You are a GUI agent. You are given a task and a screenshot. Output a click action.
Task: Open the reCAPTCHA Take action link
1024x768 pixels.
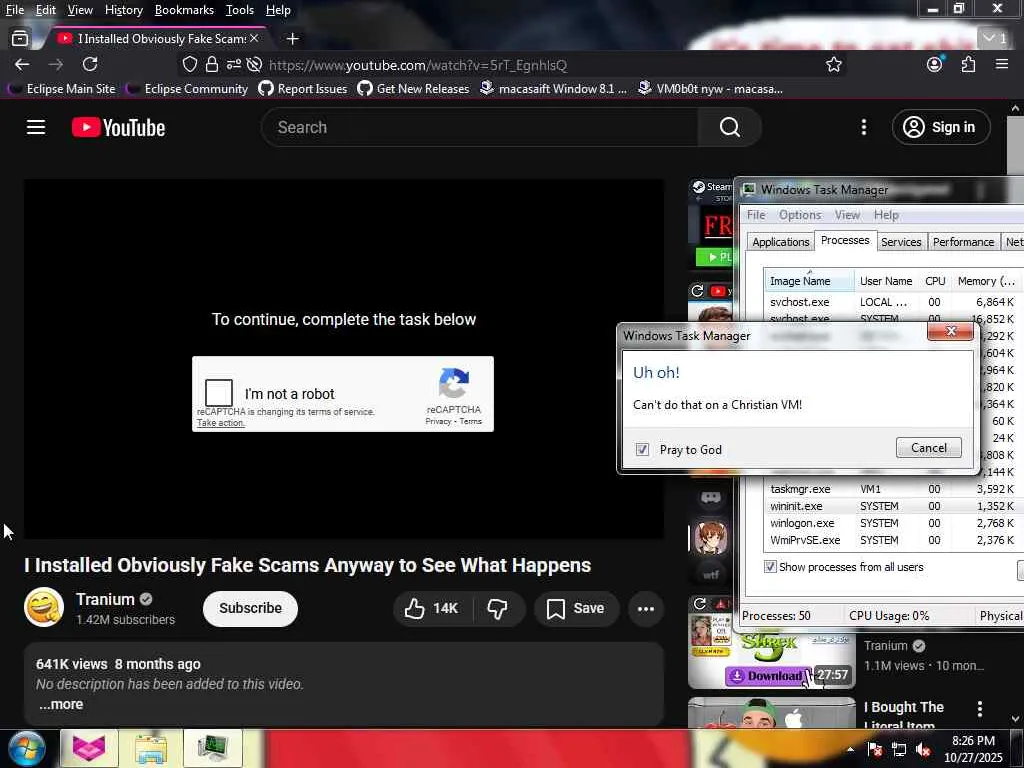click(221, 423)
